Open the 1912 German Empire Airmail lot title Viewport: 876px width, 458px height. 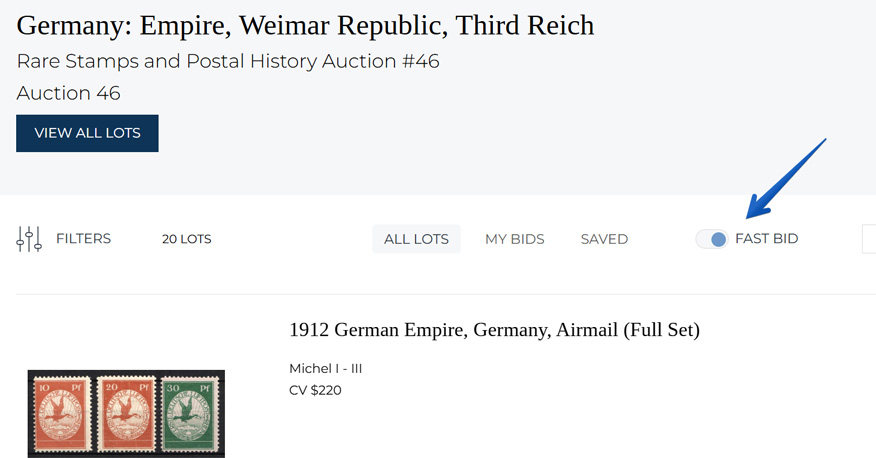[x=494, y=330]
